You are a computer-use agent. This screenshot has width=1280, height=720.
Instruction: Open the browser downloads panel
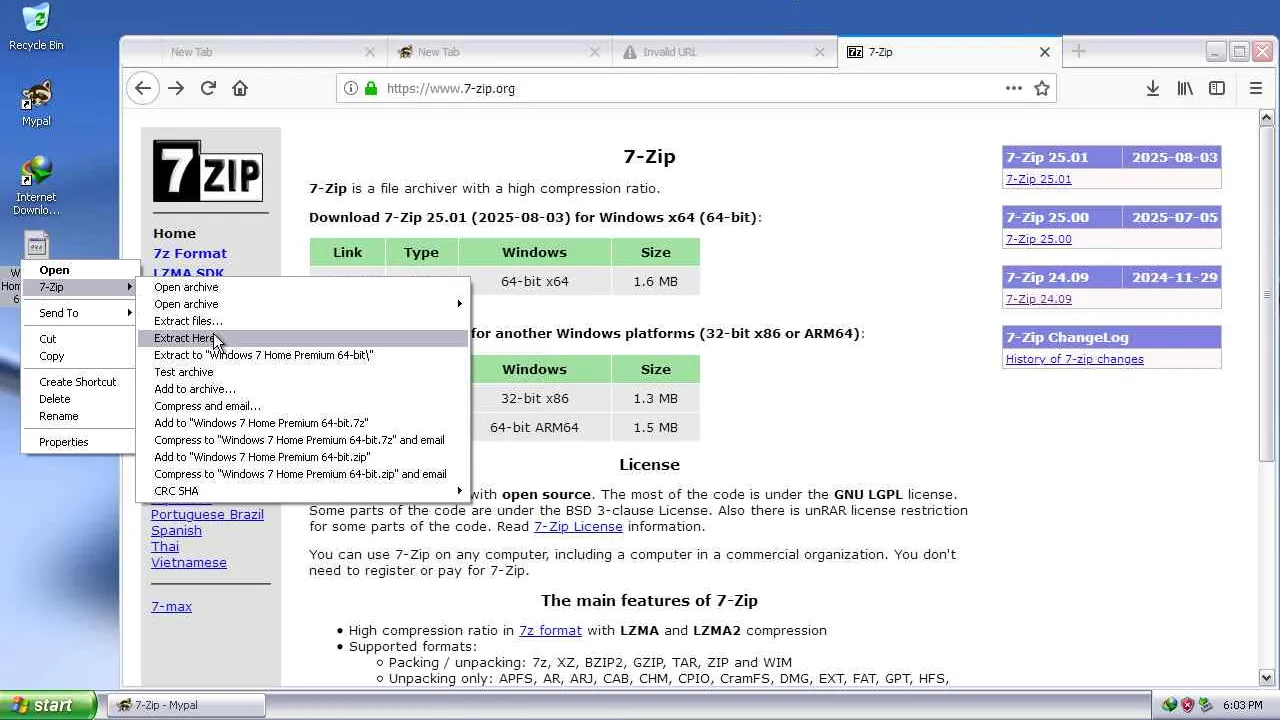pos(1153,88)
